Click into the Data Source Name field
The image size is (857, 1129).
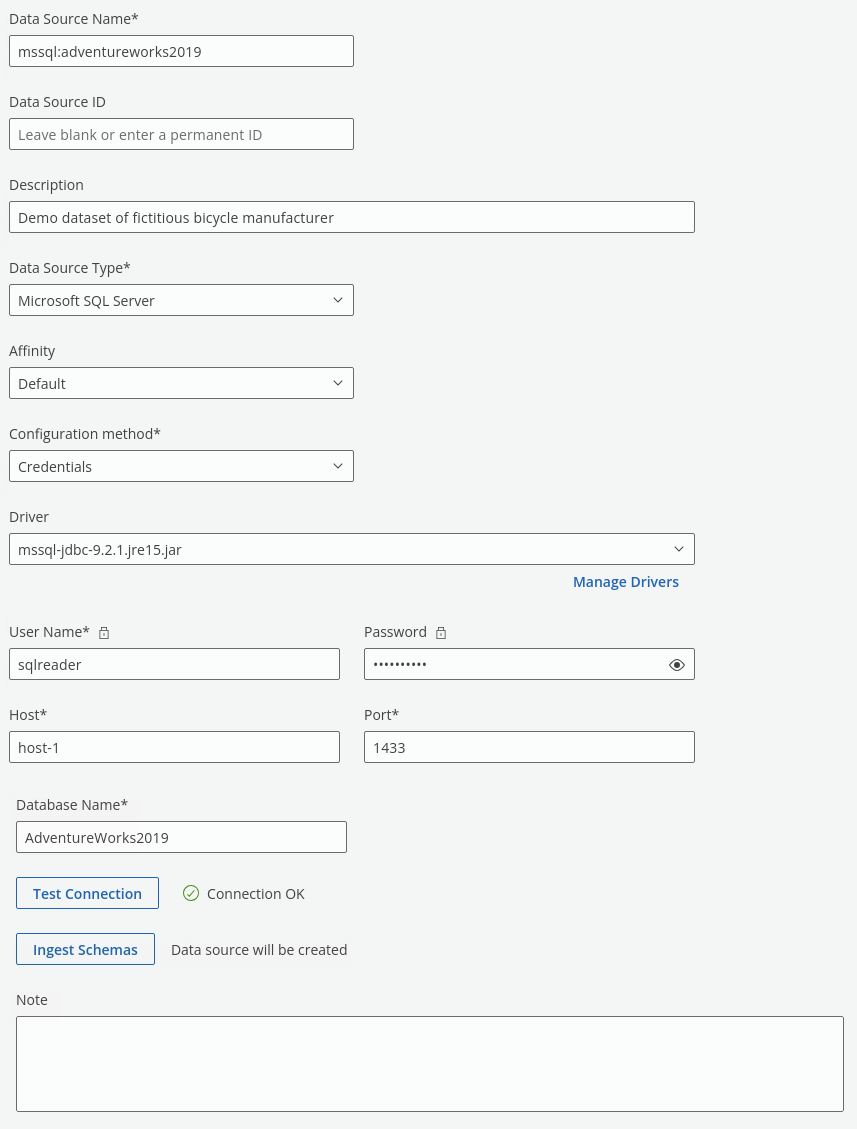[x=181, y=51]
